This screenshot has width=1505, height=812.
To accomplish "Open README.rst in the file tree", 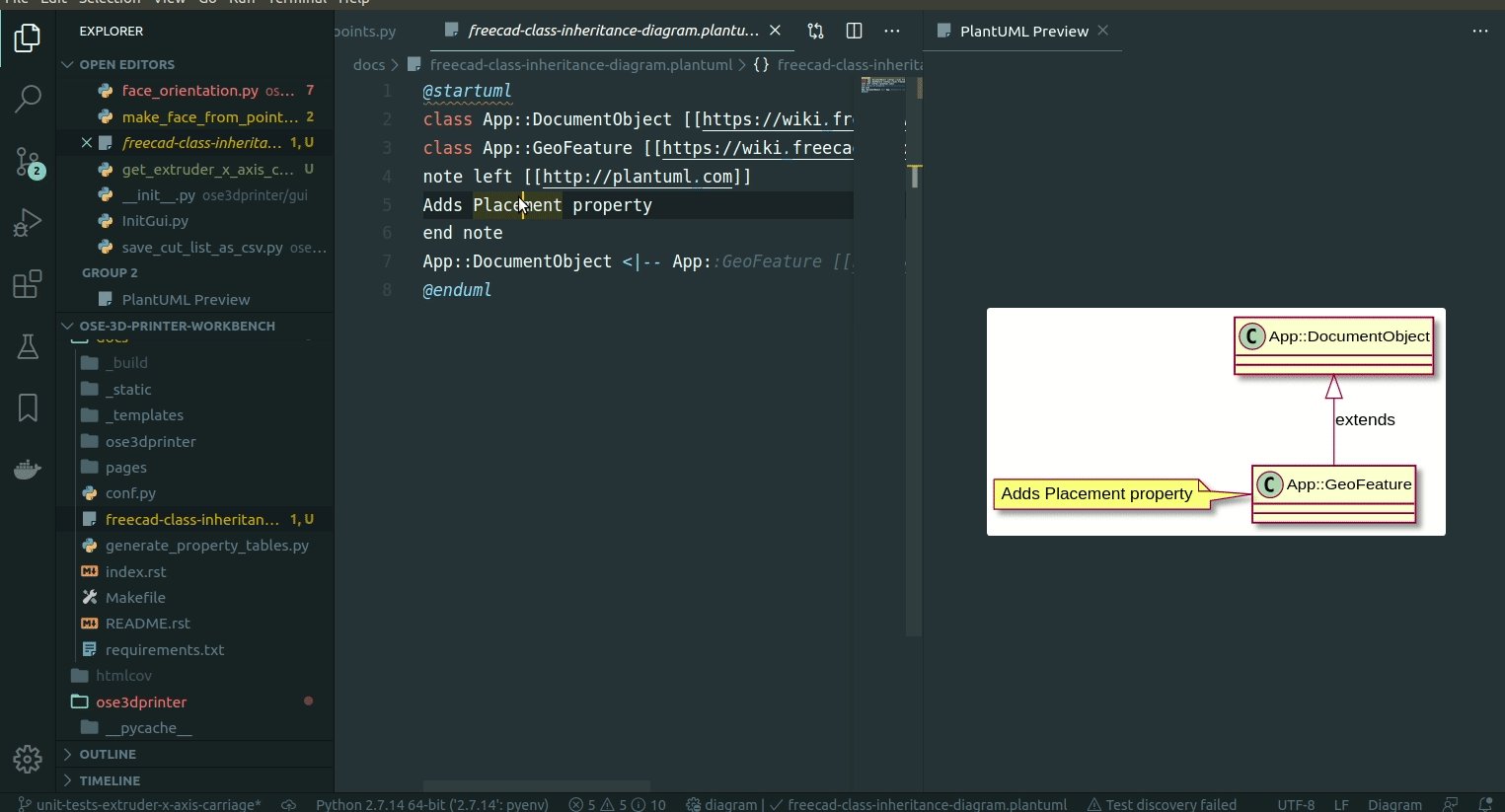I will click(x=194, y=624).
